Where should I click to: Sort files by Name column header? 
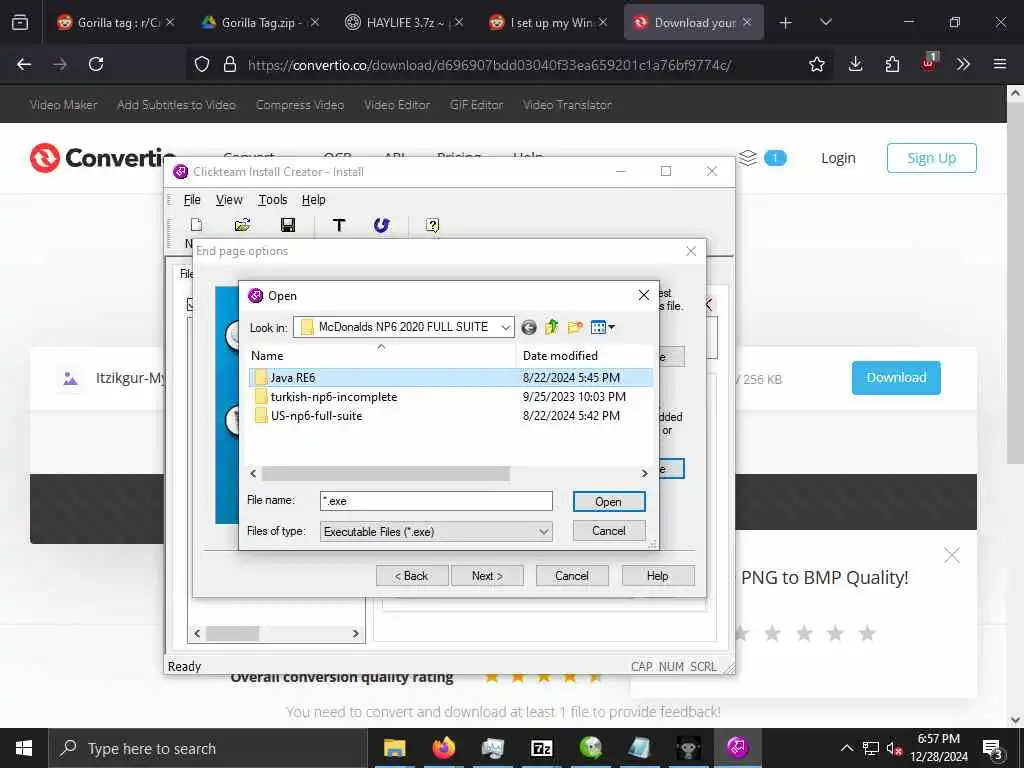point(382,355)
